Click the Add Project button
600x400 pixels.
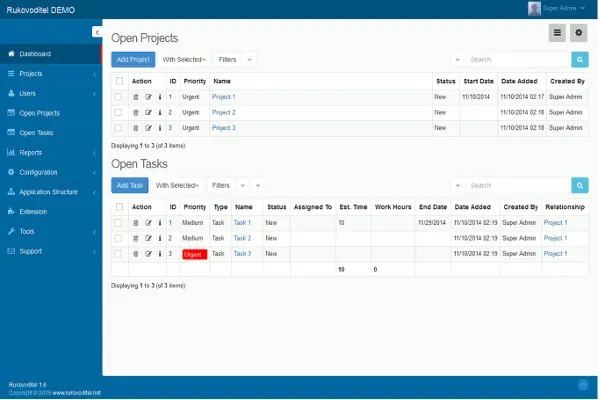(133, 60)
